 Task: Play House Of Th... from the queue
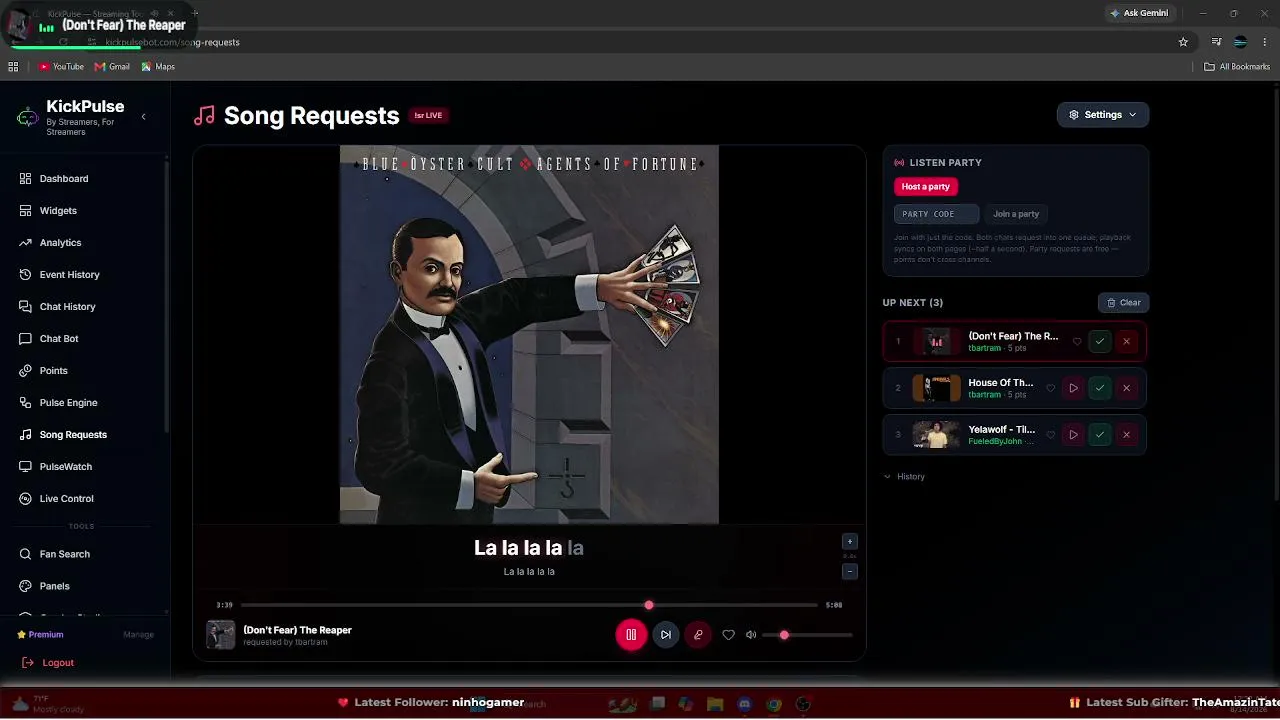click(x=1073, y=388)
